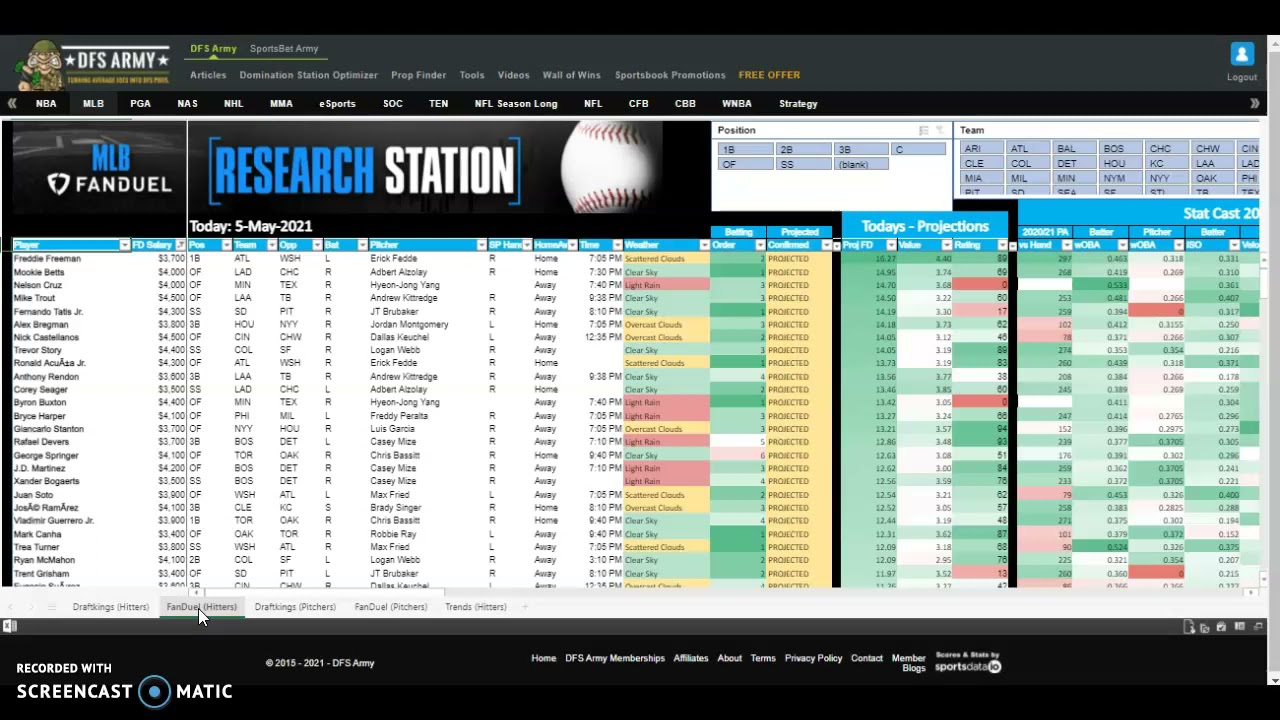Switch to the Trends (Hitters) sheet tab
Image resolution: width=1280 pixels, height=720 pixels.
[x=476, y=607]
